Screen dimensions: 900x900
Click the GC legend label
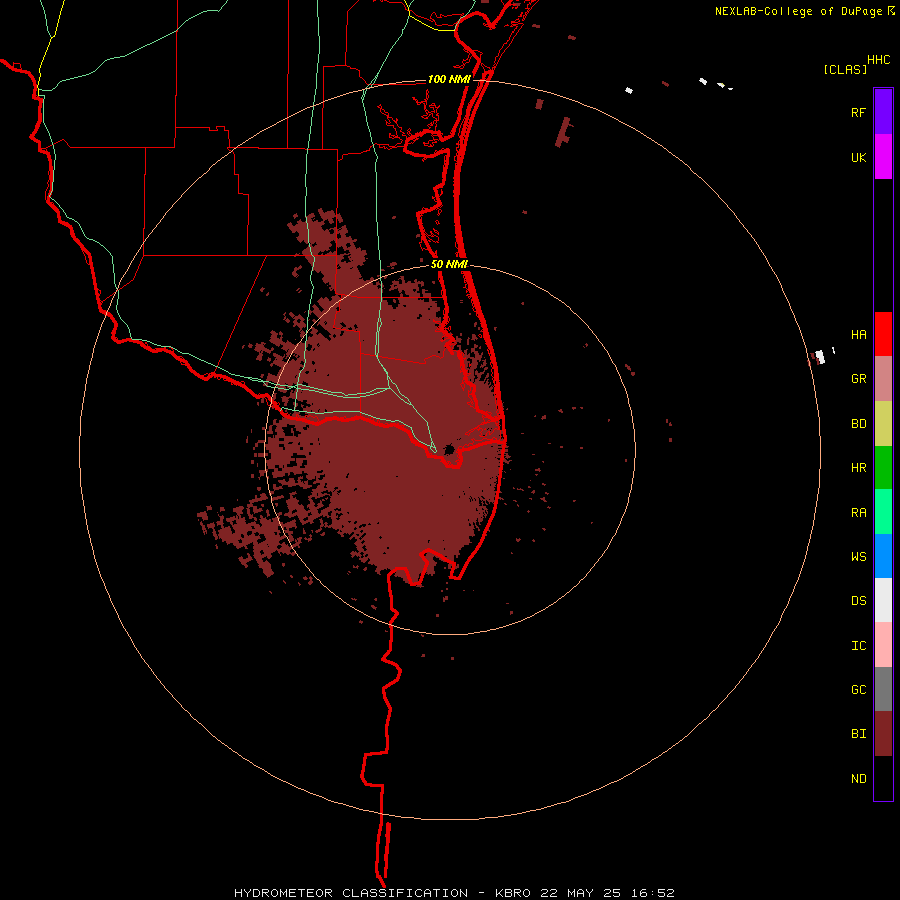pos(859,690)
